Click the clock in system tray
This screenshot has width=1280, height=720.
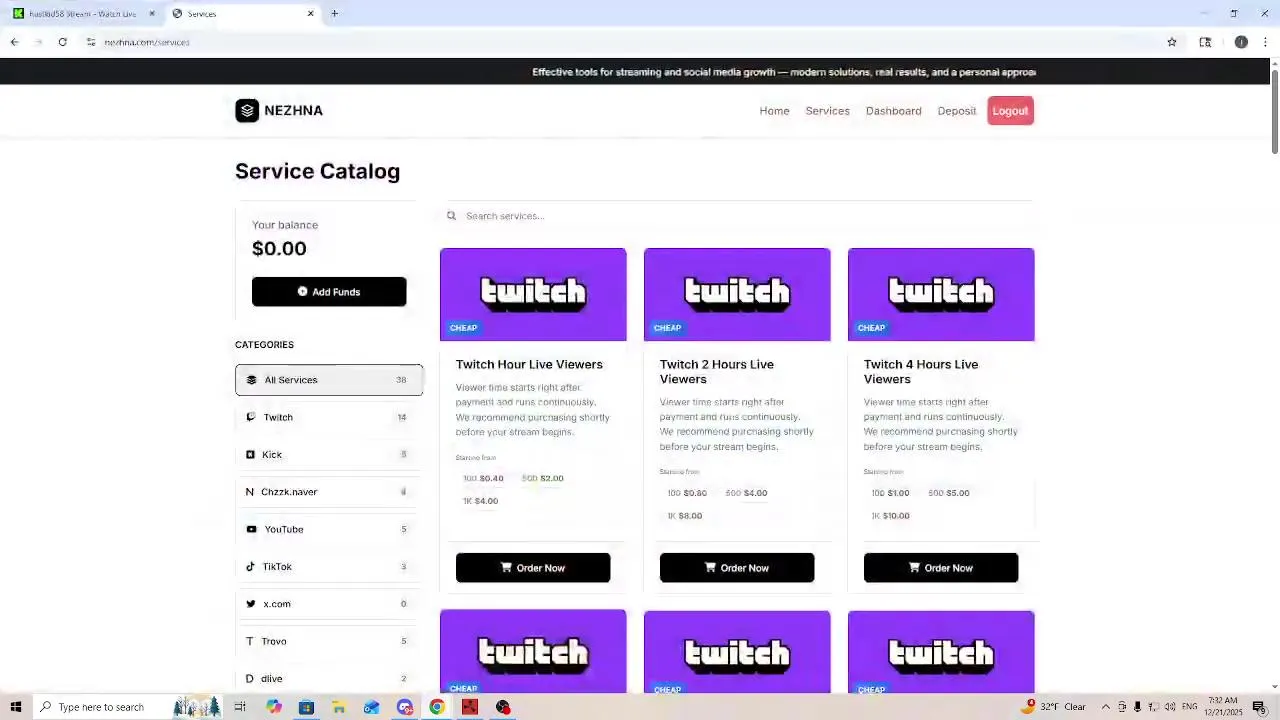tap(1222, 707)
